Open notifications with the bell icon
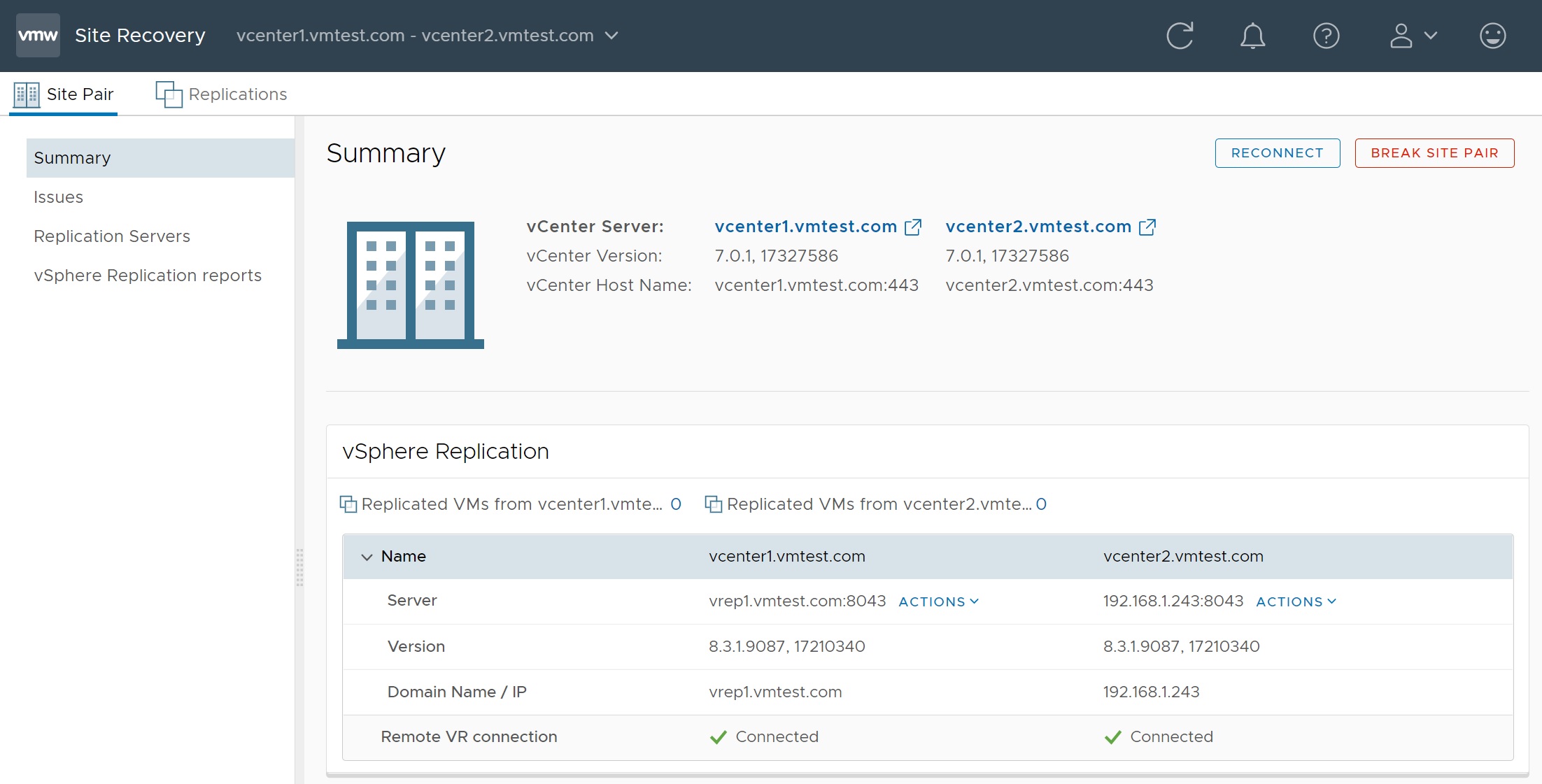 [1252, 36]
